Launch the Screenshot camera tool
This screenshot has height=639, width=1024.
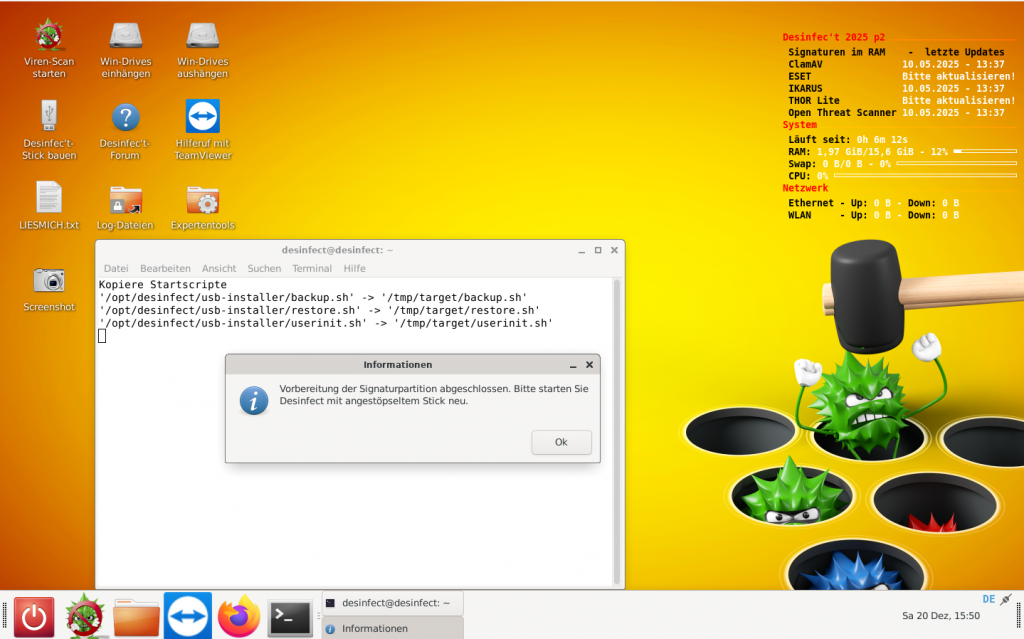pos(48,280)
